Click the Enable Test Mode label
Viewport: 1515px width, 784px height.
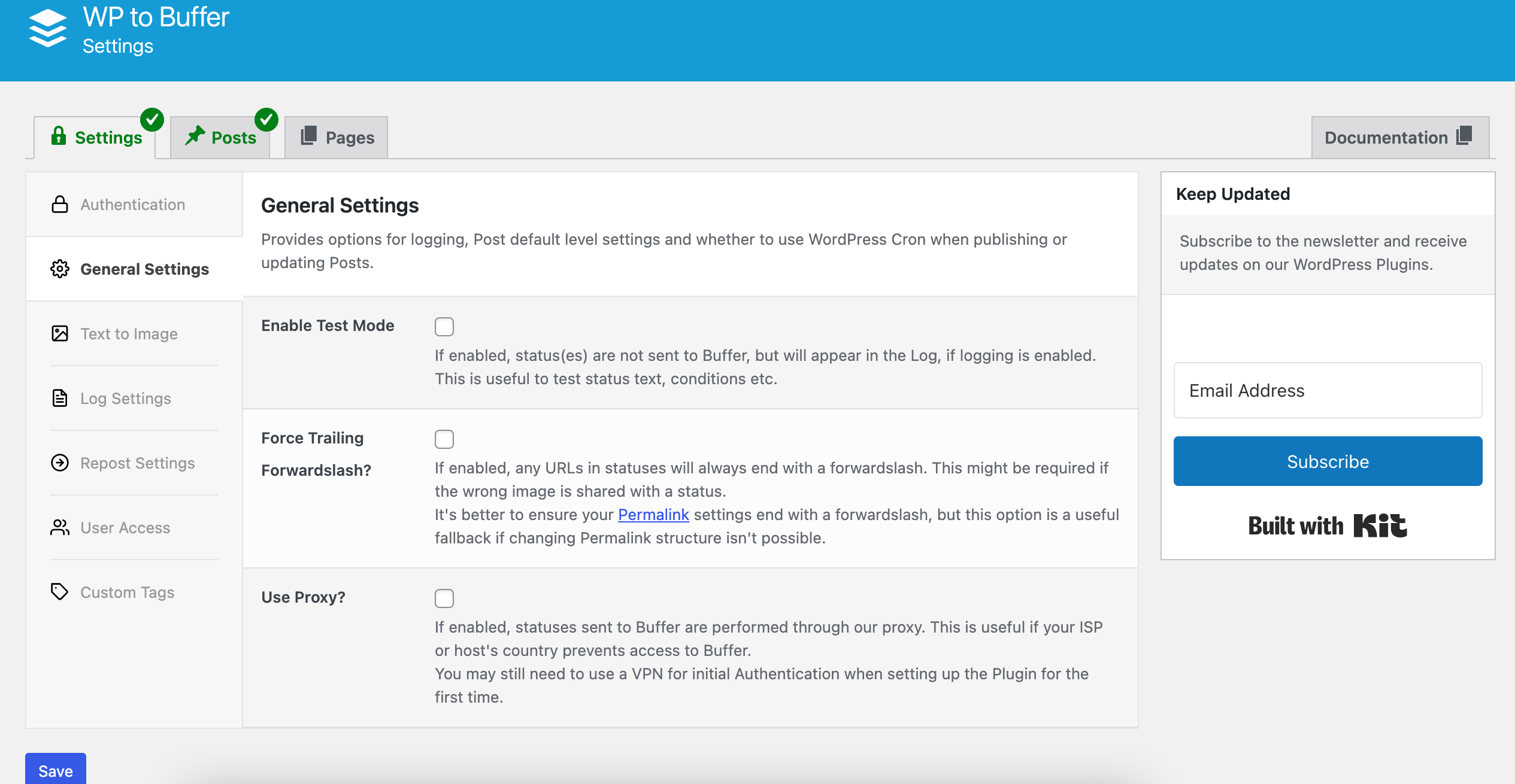[x=328, y=326]
